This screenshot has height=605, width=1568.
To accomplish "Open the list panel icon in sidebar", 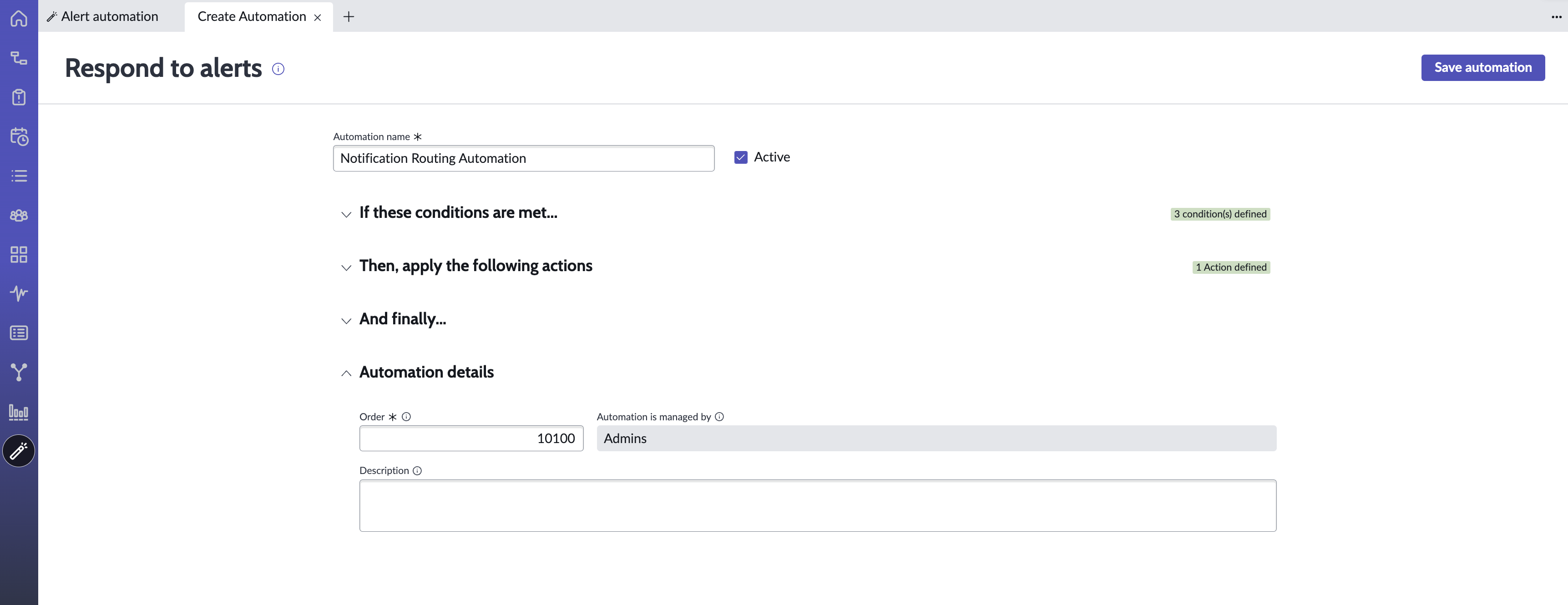I will point(19,333).
